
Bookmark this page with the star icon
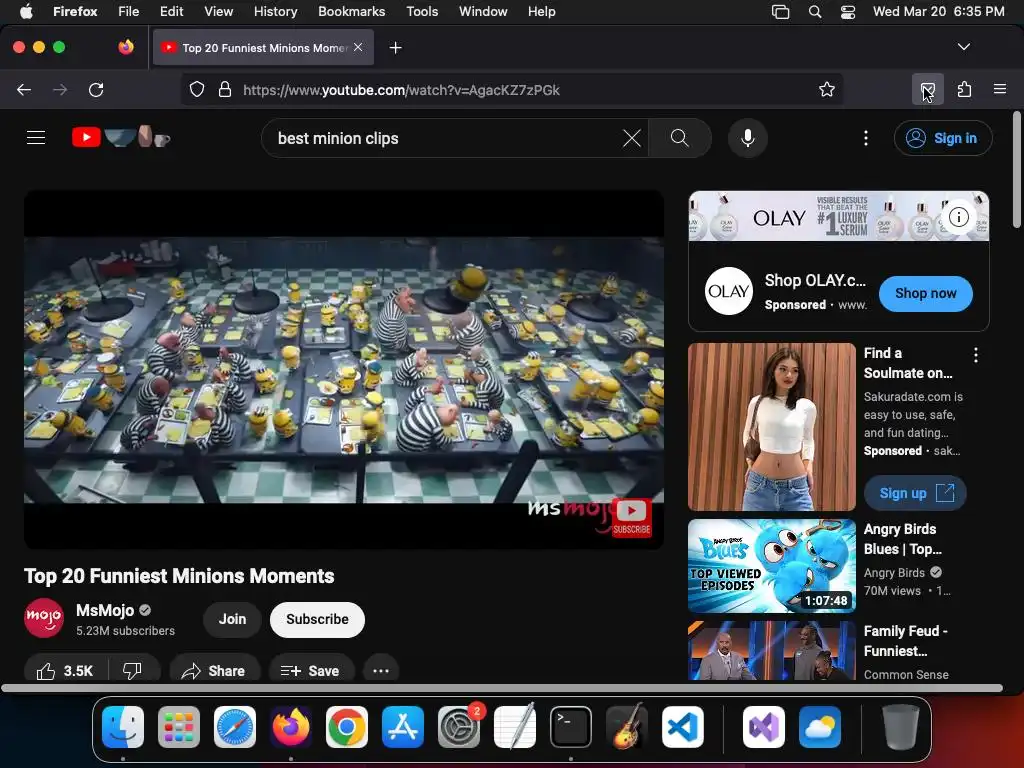(x=827, y=89)
